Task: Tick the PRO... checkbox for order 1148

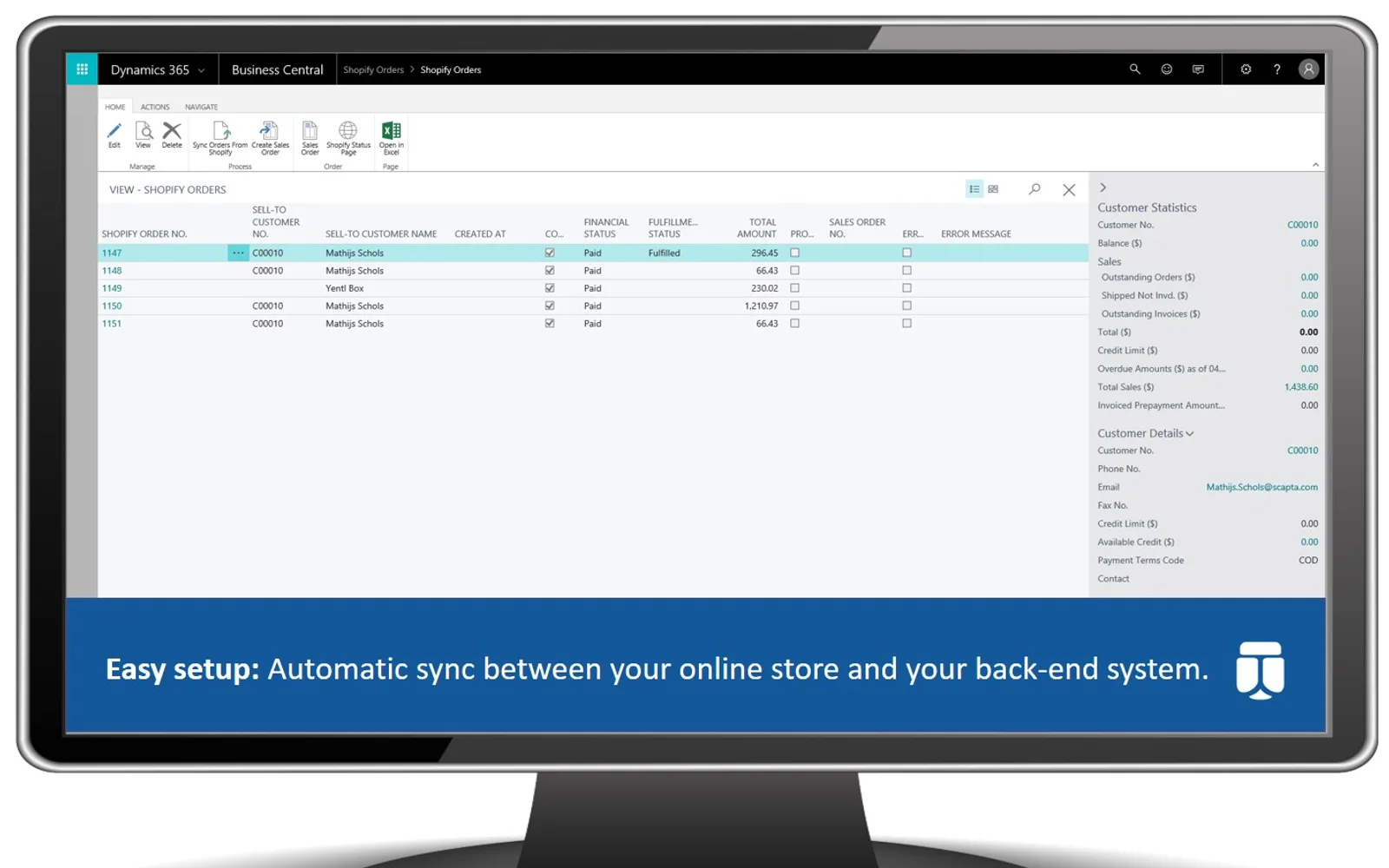Action: point(794,271)
